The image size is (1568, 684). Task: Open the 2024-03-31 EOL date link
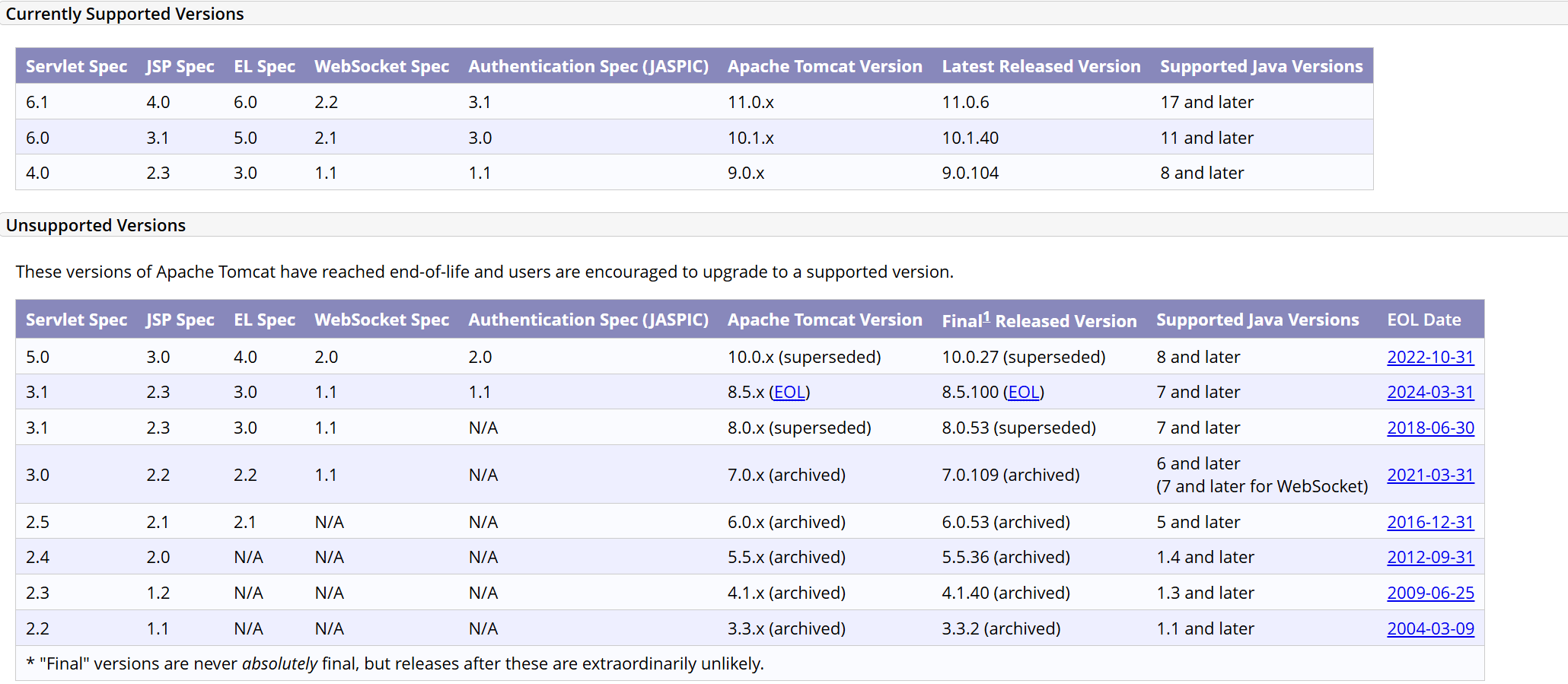click(1430, 392)
